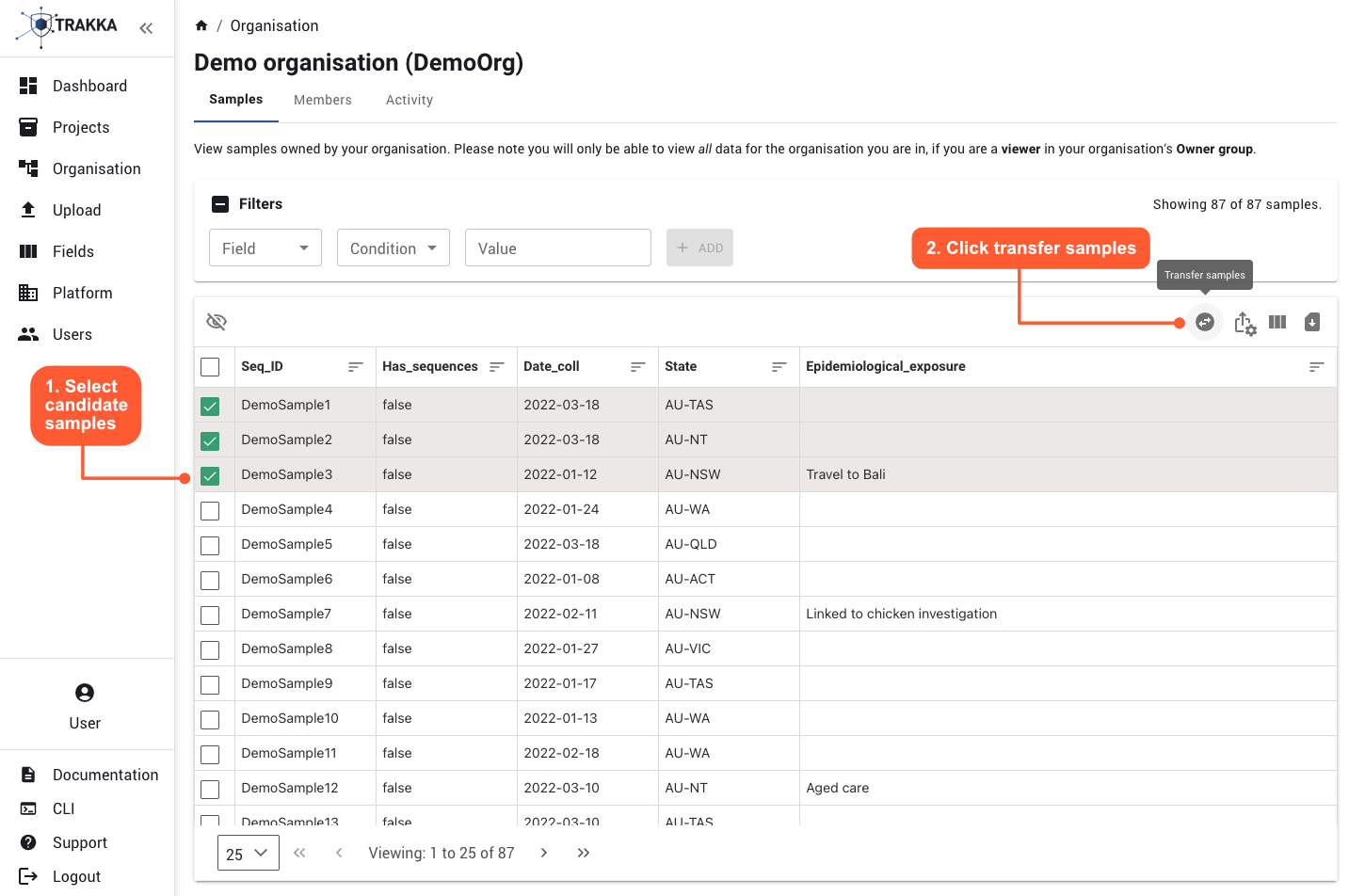Collapse the Filters panel
Image resolution: width=1349 pixels, height=896 pixels.
[x=220, y=204]
